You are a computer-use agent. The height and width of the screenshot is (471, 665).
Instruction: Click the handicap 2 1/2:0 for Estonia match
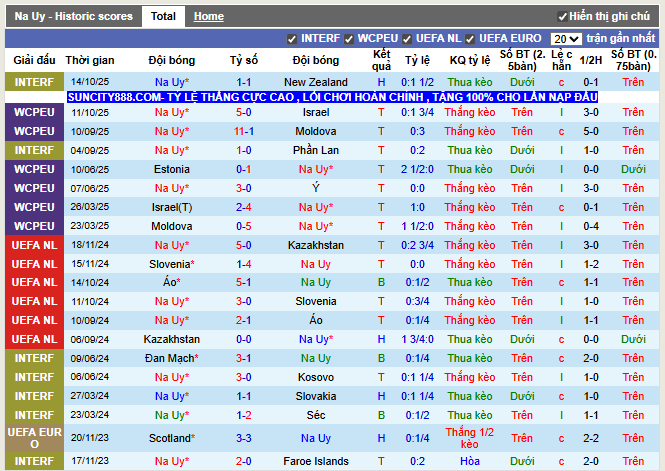pyautogui.click(x=417, y=169)
